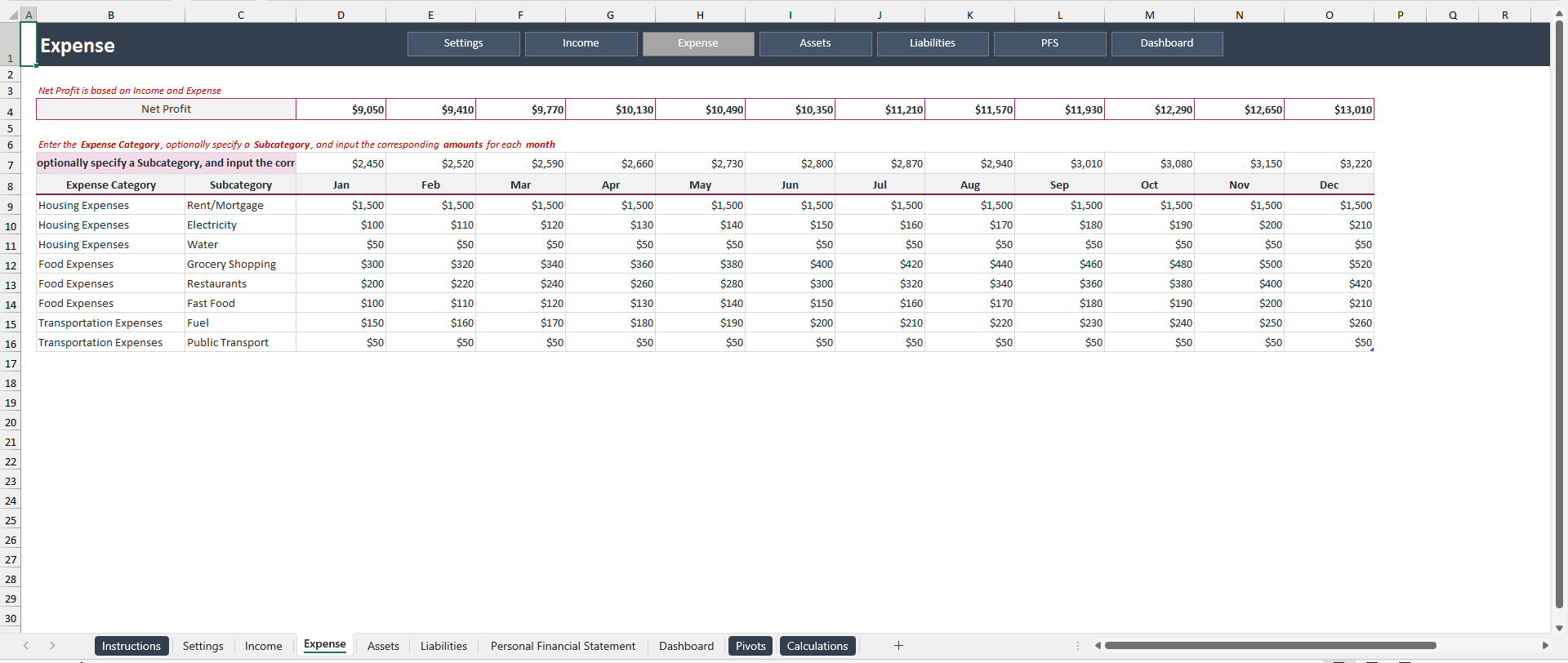Select Housing Expenses cell in row 9
This screenshot has height=663, width=1568.
111,205
